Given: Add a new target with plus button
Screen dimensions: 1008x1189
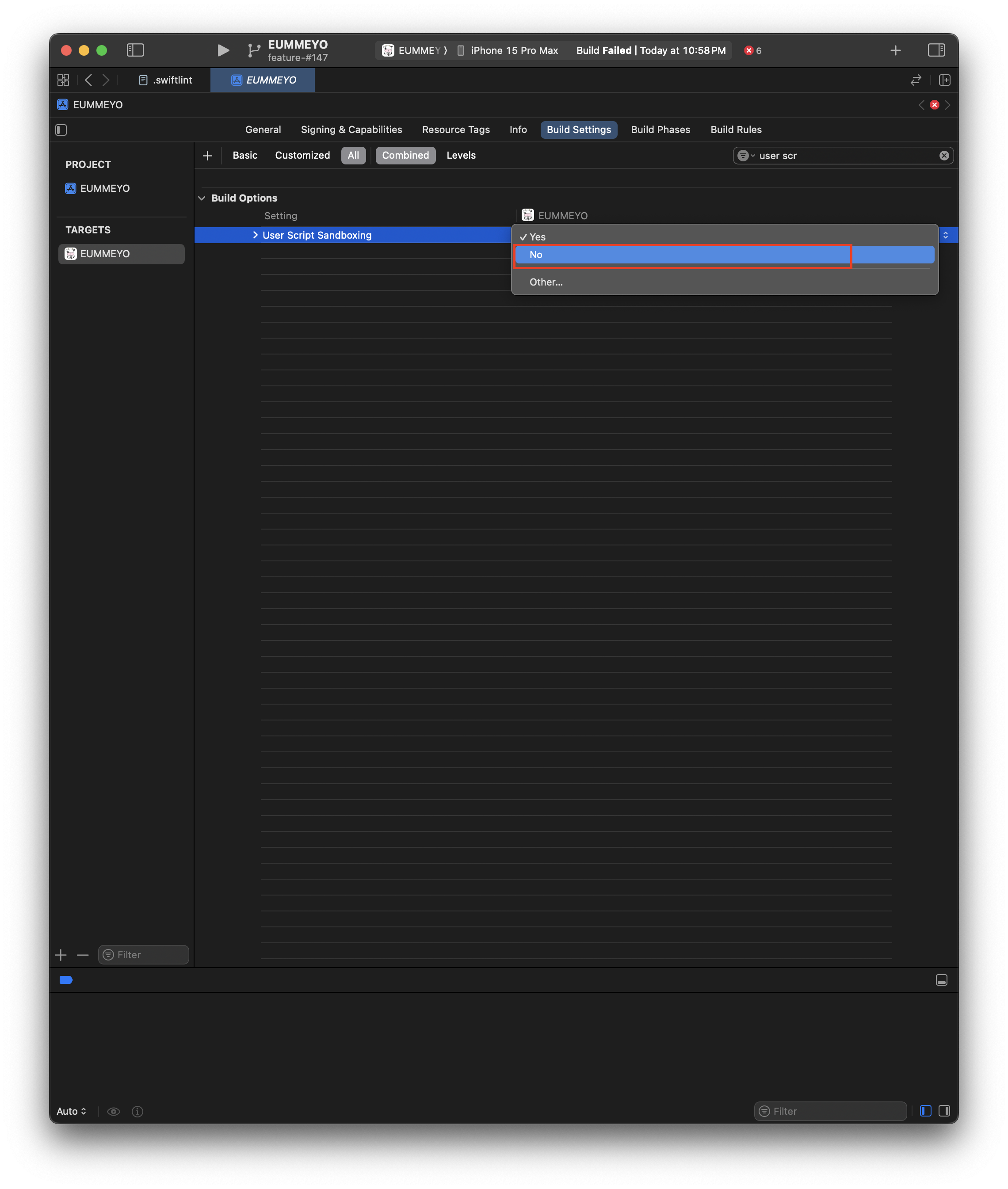Looking at the screenshot, I should [x=61, y=955].
